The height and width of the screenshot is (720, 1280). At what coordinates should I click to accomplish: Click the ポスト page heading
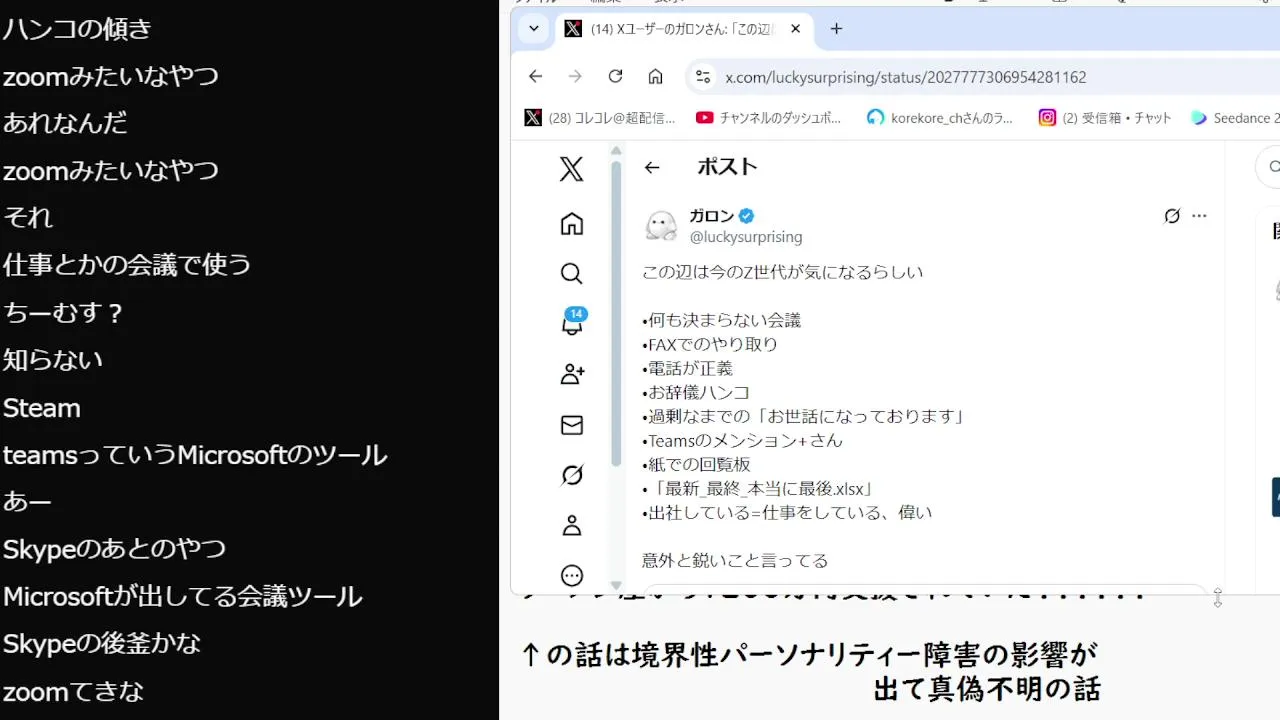point(727,167)
